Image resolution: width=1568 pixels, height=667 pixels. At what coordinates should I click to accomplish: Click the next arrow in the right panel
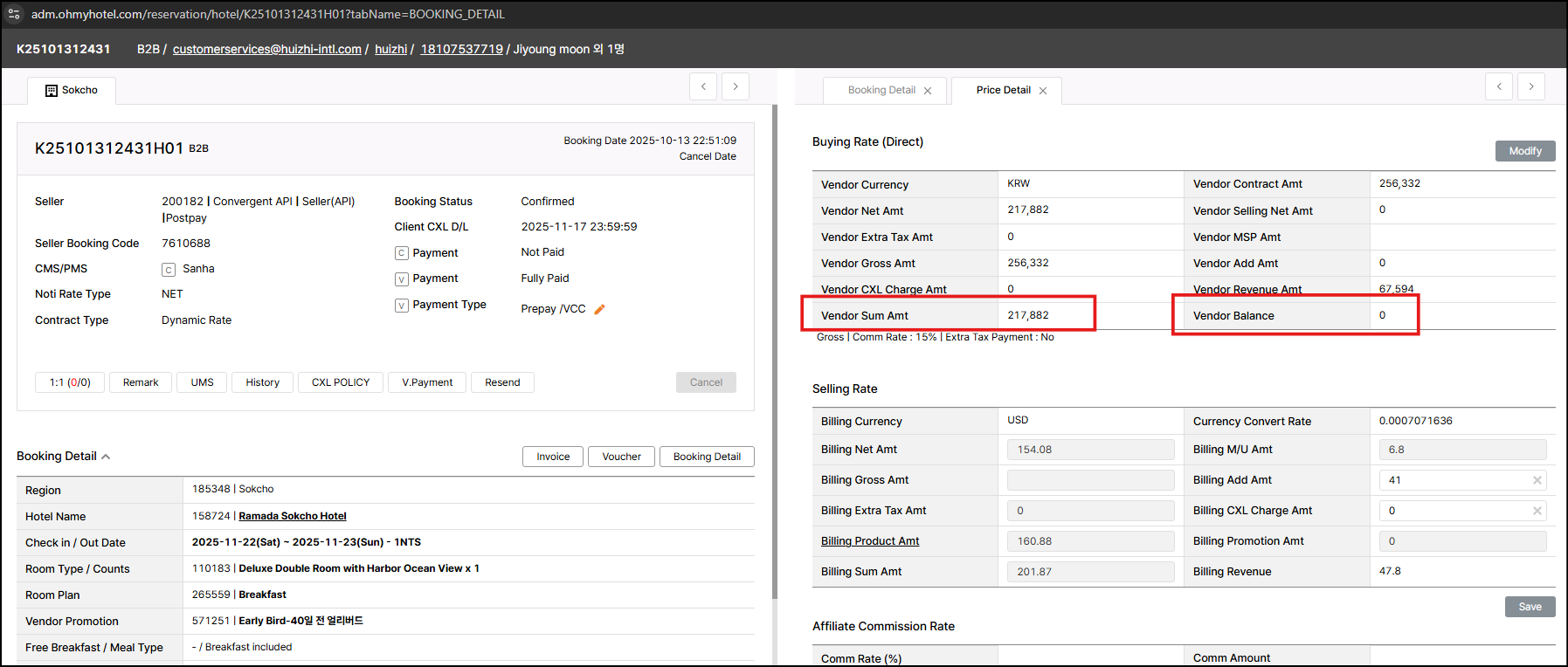[1530, 86]
